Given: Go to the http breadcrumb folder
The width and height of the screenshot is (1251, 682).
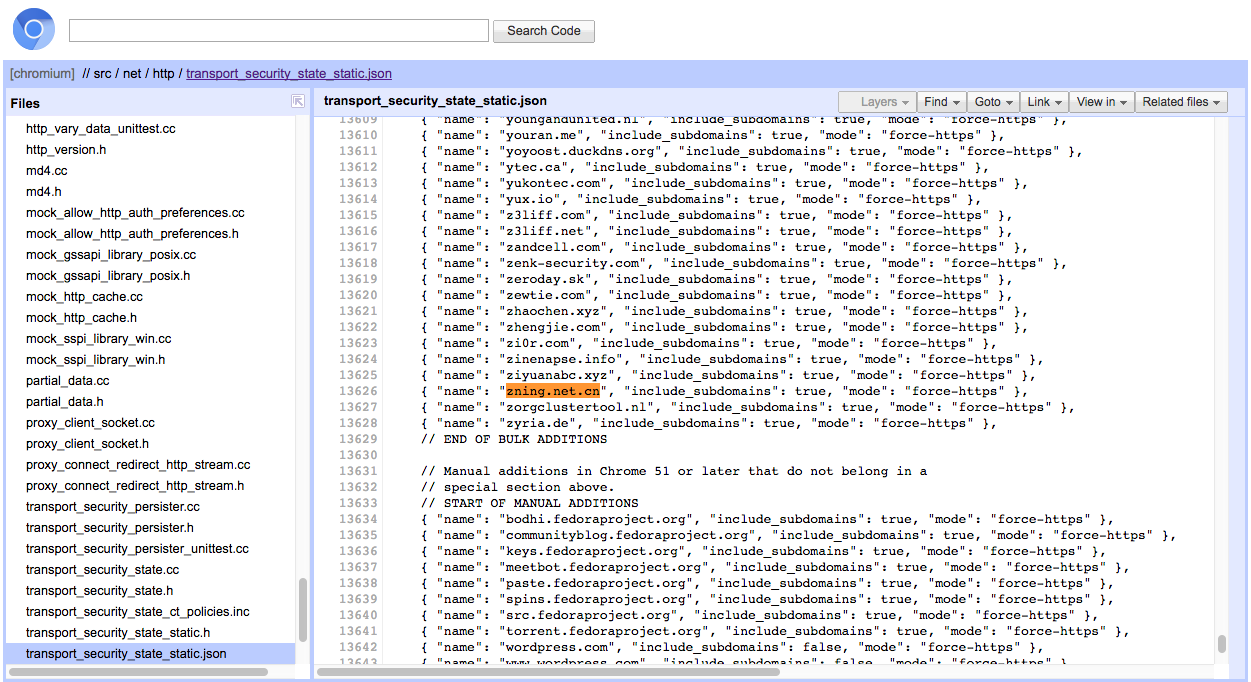Looking at the screenshot, I should 163,74.
